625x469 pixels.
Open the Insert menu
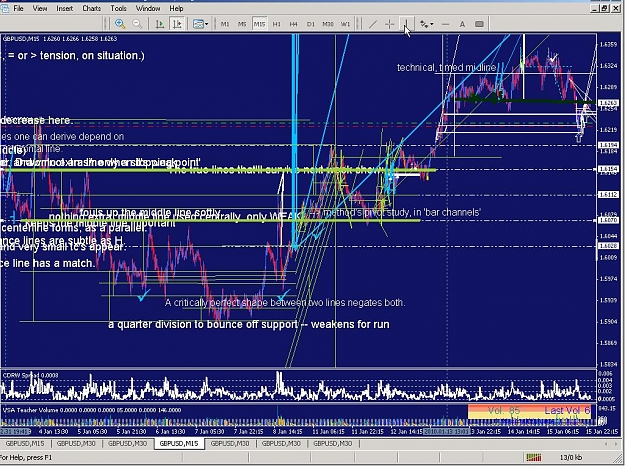click(x=65, y=8)
